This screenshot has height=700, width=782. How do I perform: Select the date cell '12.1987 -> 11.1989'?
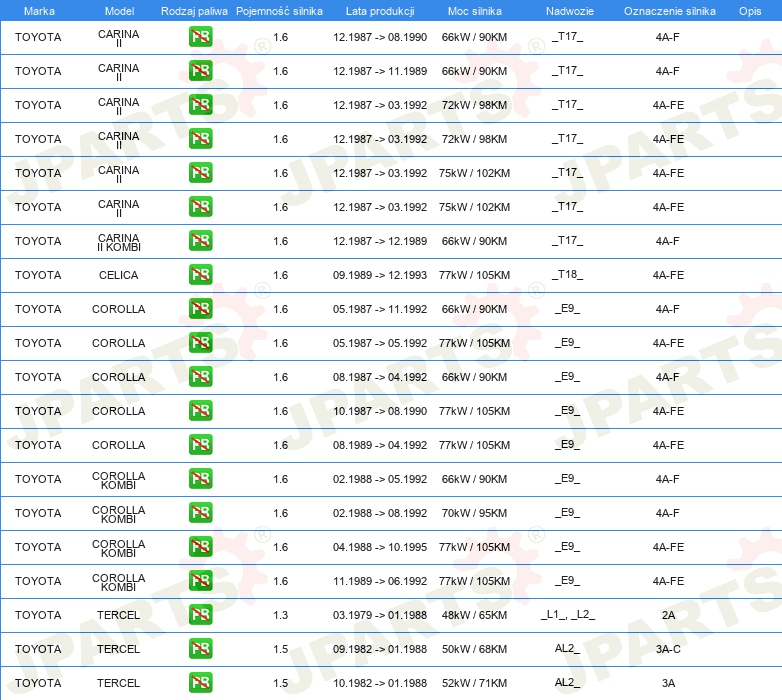(x=380, y=71)
